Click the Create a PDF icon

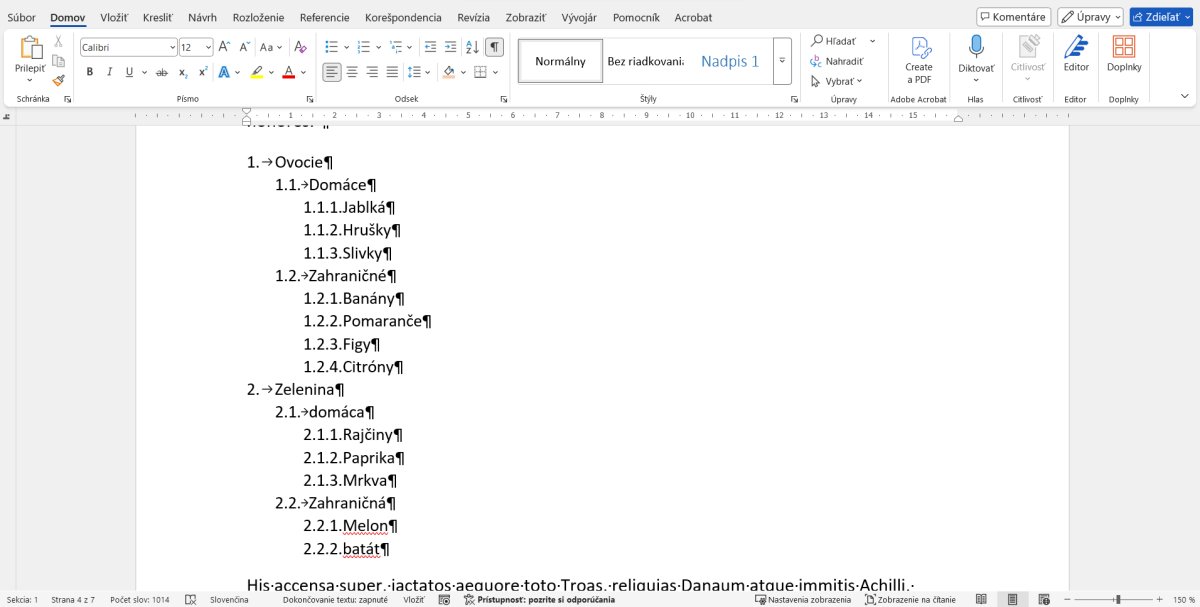[918, 59]
